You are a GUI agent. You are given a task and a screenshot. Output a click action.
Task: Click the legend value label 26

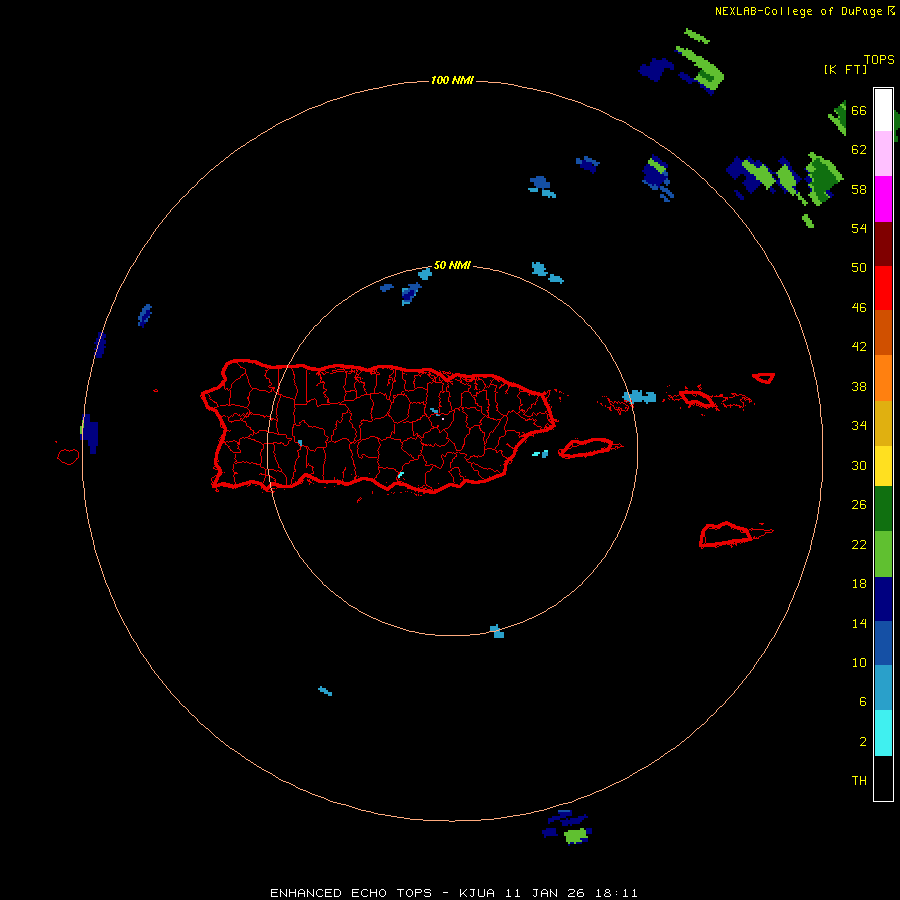click(x=859, y=505)
